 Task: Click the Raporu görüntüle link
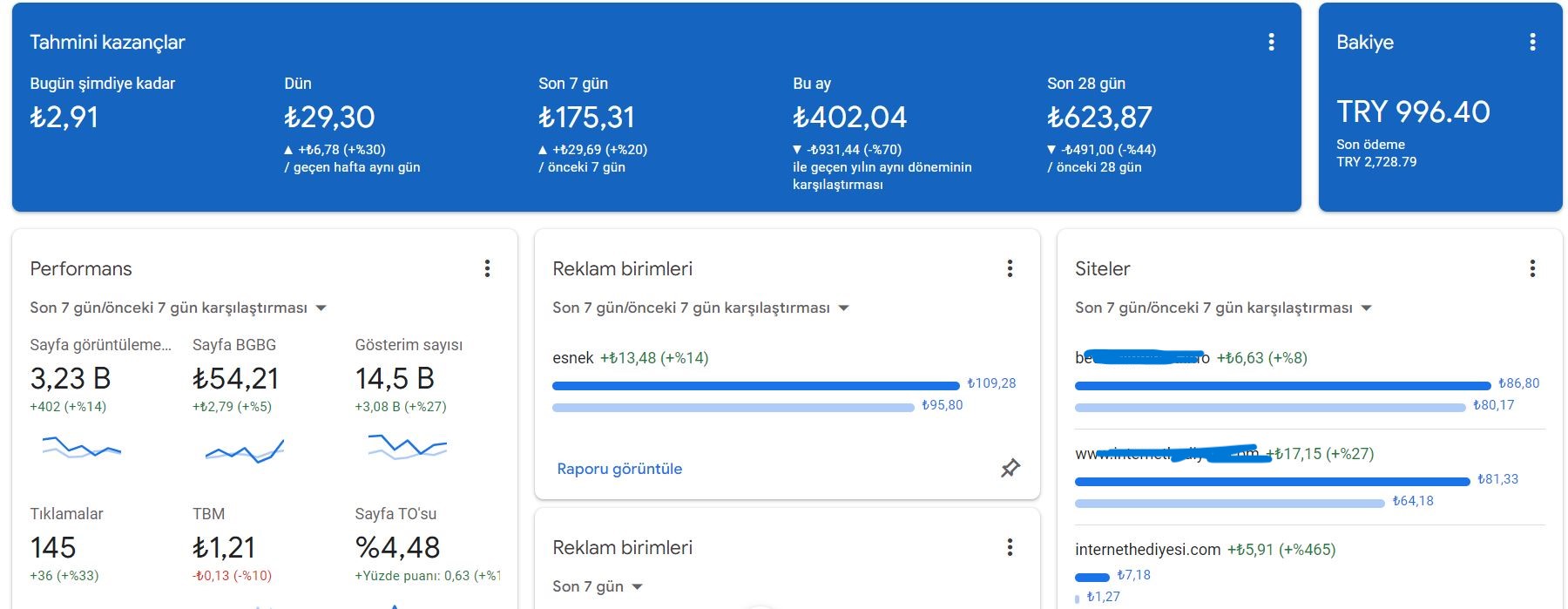point(619,469)
